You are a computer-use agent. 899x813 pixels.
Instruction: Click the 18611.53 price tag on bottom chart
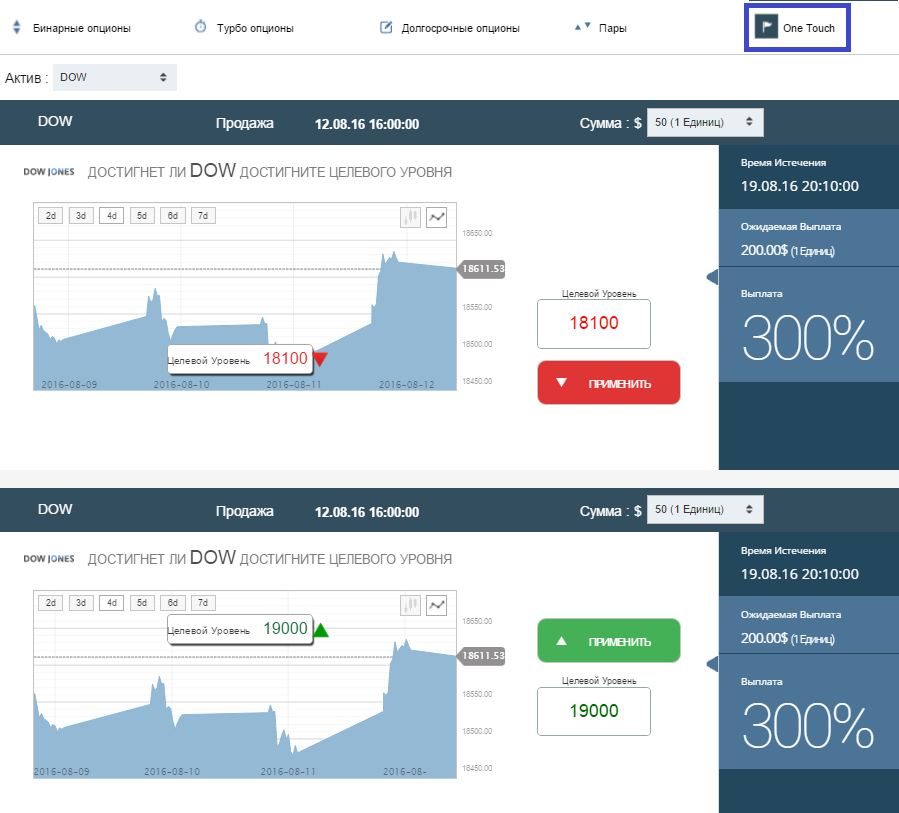482,656
